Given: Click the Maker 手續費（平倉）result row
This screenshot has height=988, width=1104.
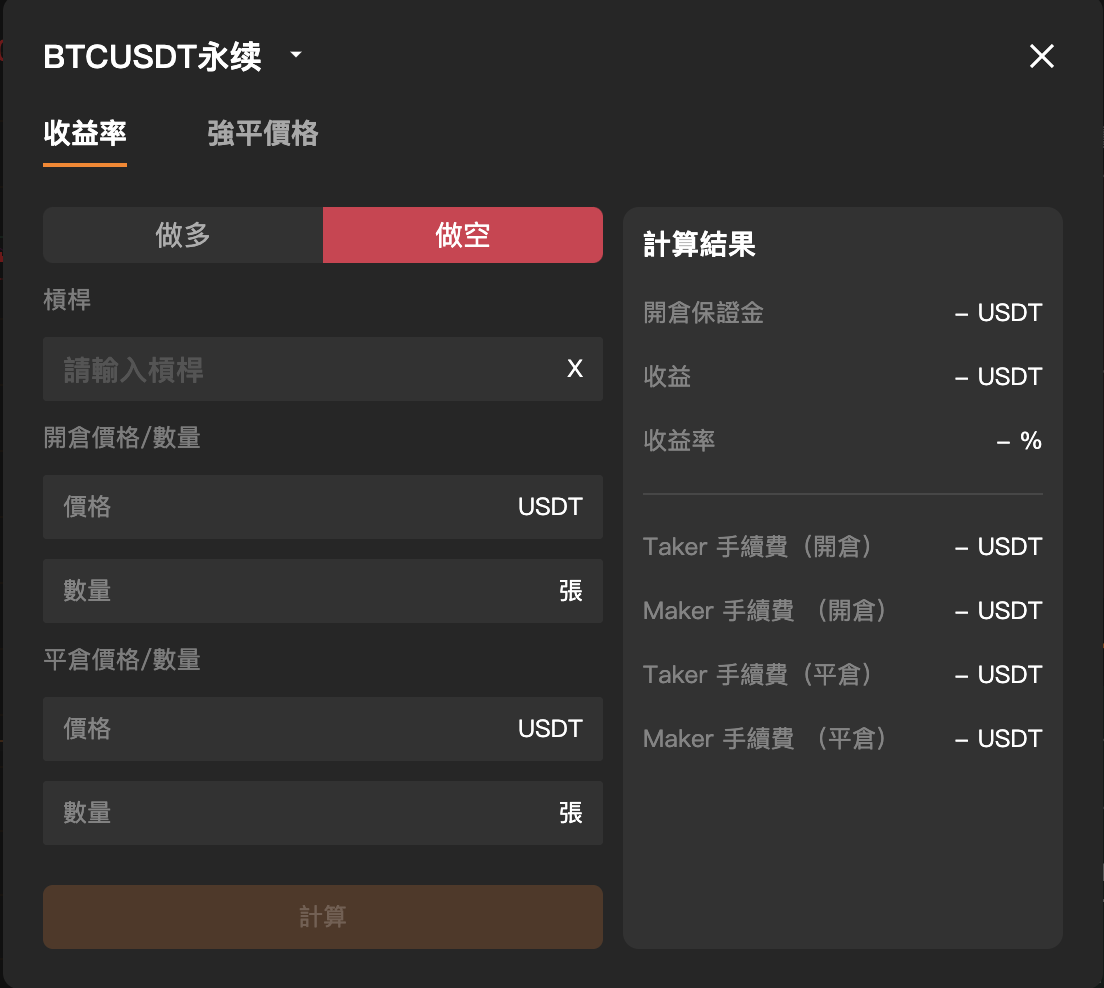Looking at the screenshot, I should 843,739.
